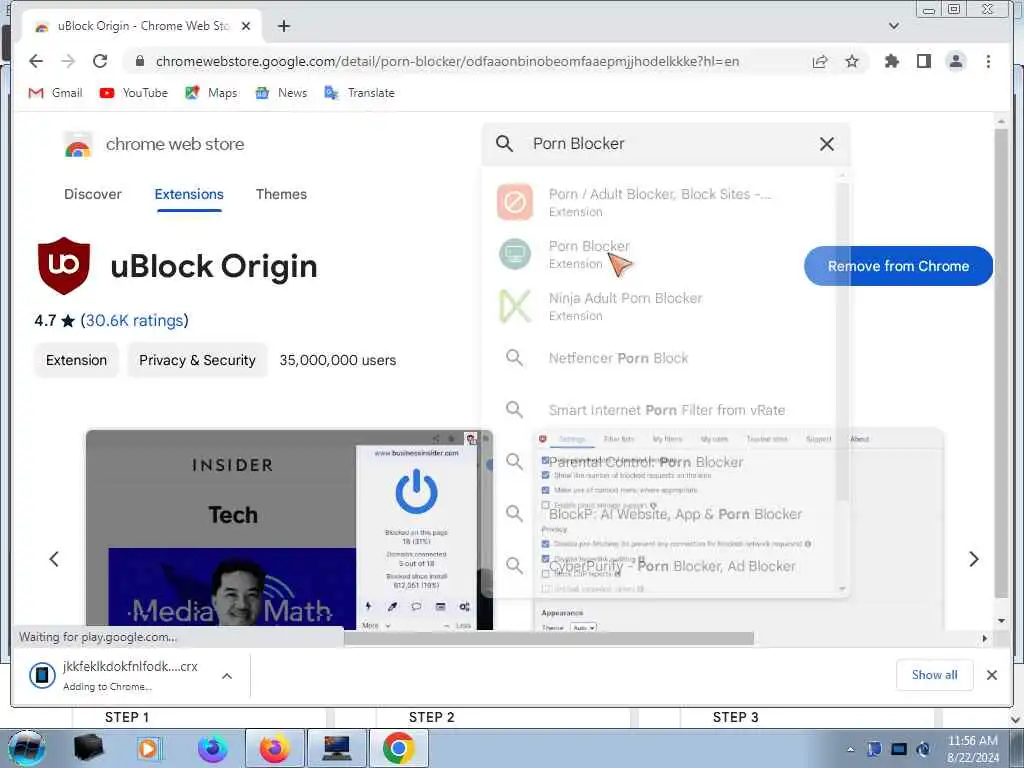The height and width of the screenshot is (768, 1024).
Task: Open Chrome's three-dot menu
Action: pyautogui.click(x=988, y=61)
